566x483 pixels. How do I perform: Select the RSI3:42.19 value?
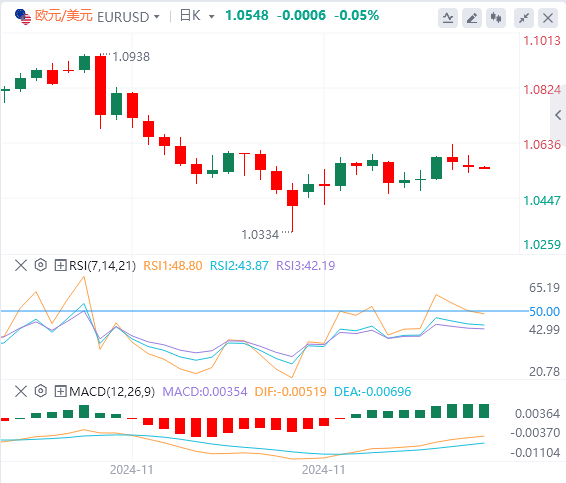click(x=306, y=266)
